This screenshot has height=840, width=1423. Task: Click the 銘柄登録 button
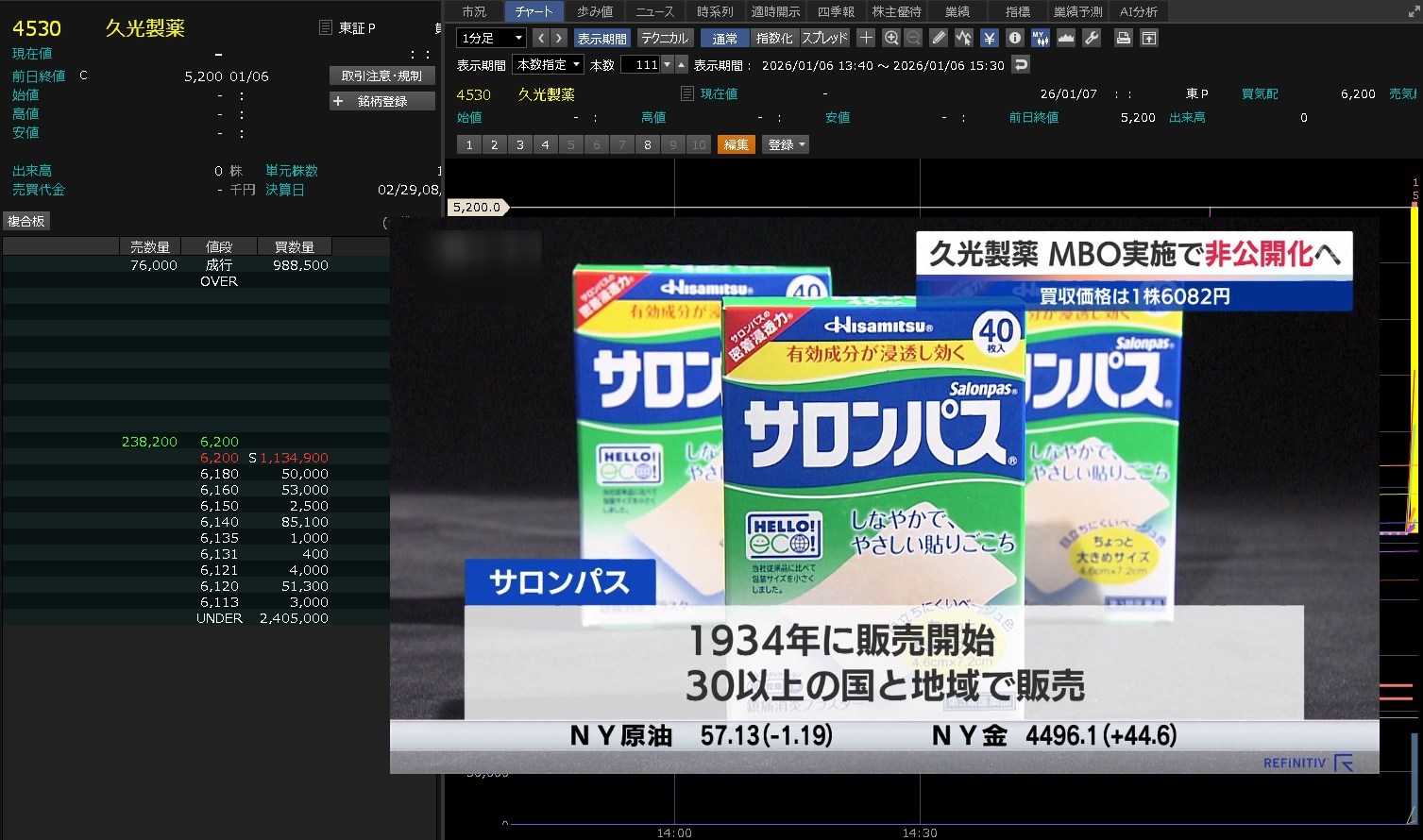tap(382, 101)
